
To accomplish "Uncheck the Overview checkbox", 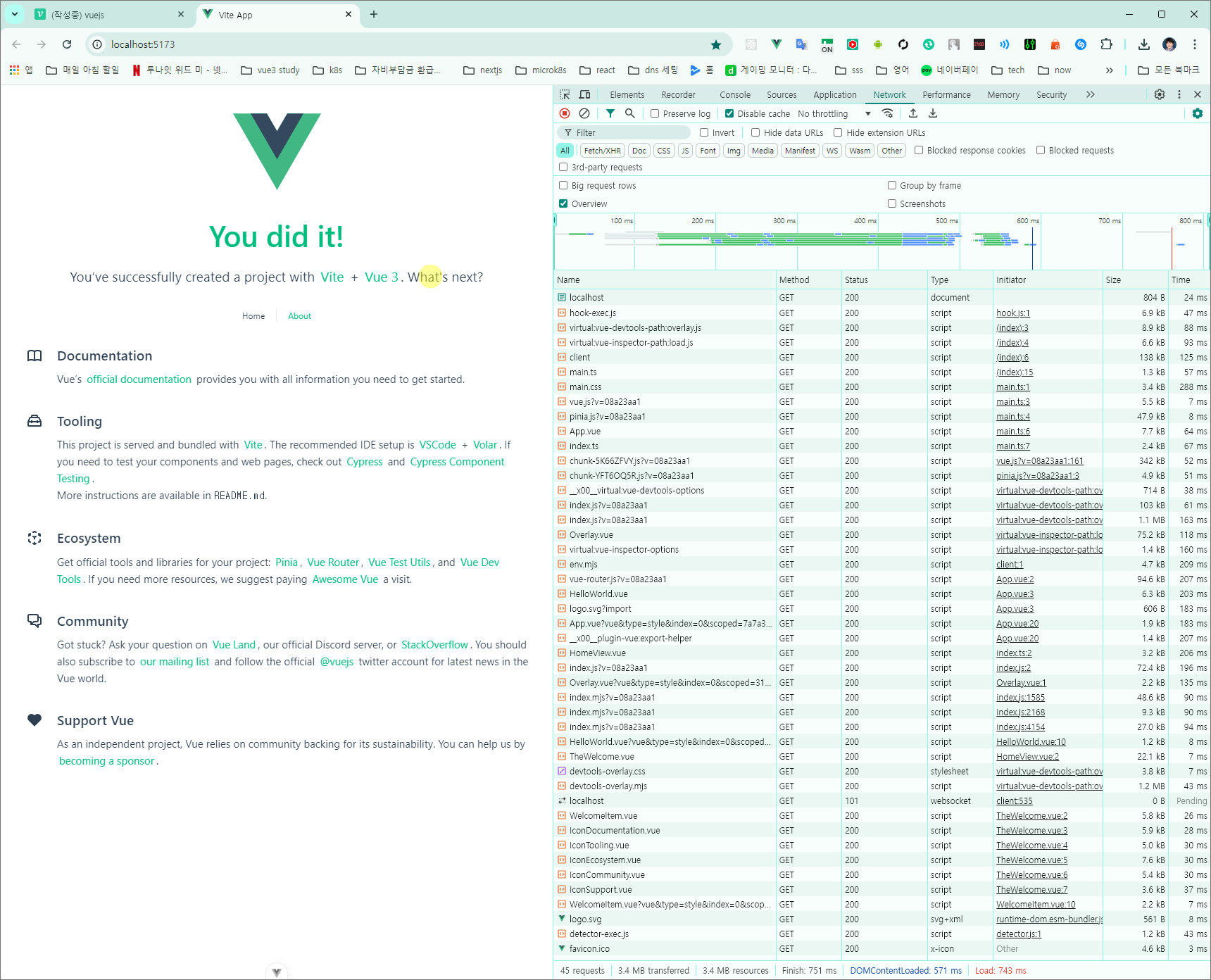I will tap(563, 203).
